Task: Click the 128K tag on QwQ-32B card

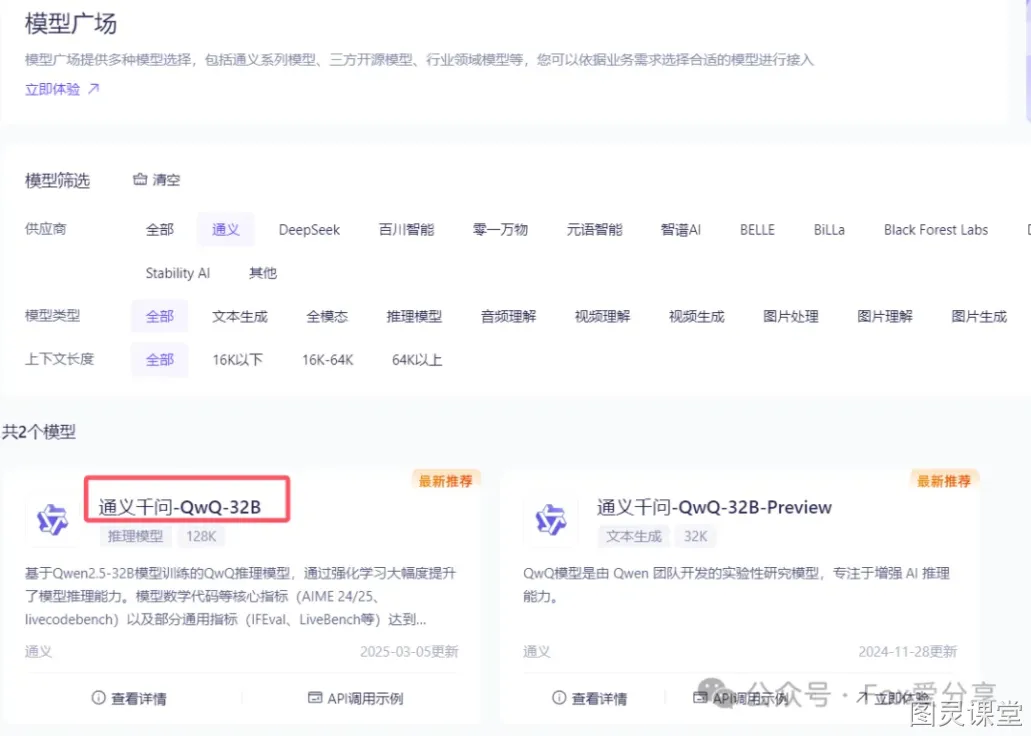Action: [x=201, y=536]
